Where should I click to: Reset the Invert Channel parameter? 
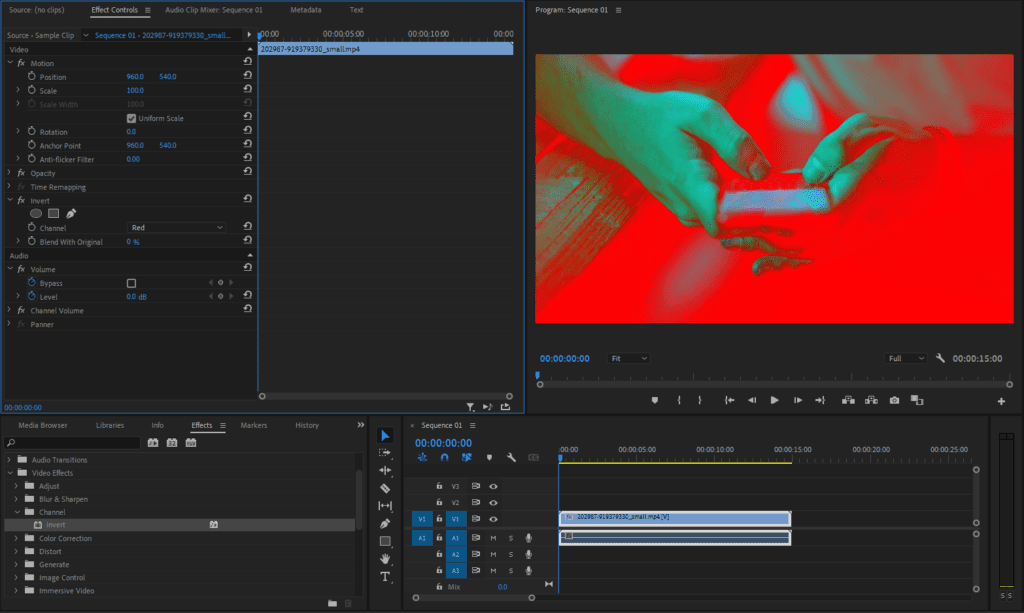(x=248, y=227)
